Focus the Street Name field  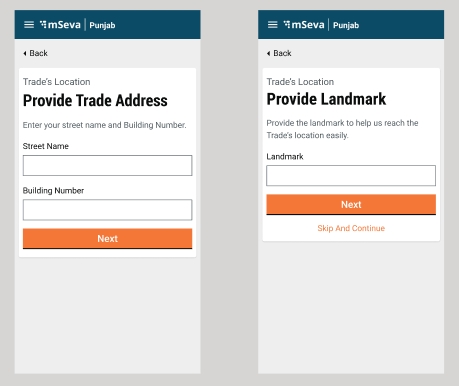pyautogui.click(x=107, y=165)
